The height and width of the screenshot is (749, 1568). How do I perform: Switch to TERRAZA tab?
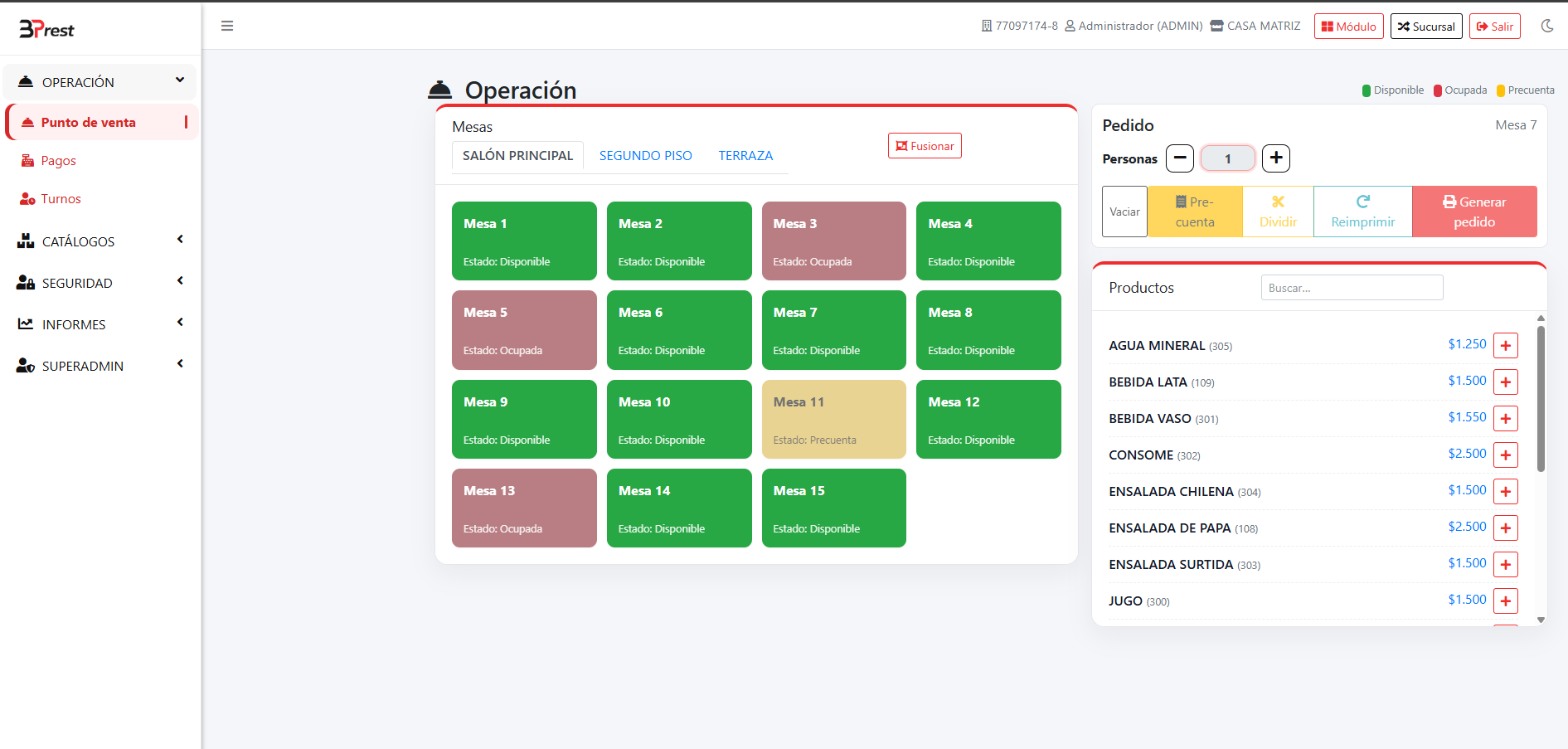[745, 156]
